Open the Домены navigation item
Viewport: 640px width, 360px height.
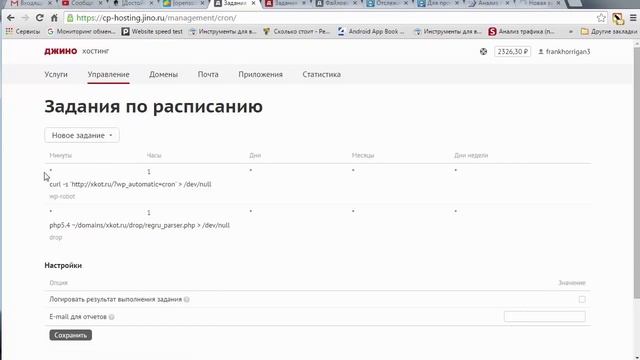pyautogui.click(x=163, y=74)
